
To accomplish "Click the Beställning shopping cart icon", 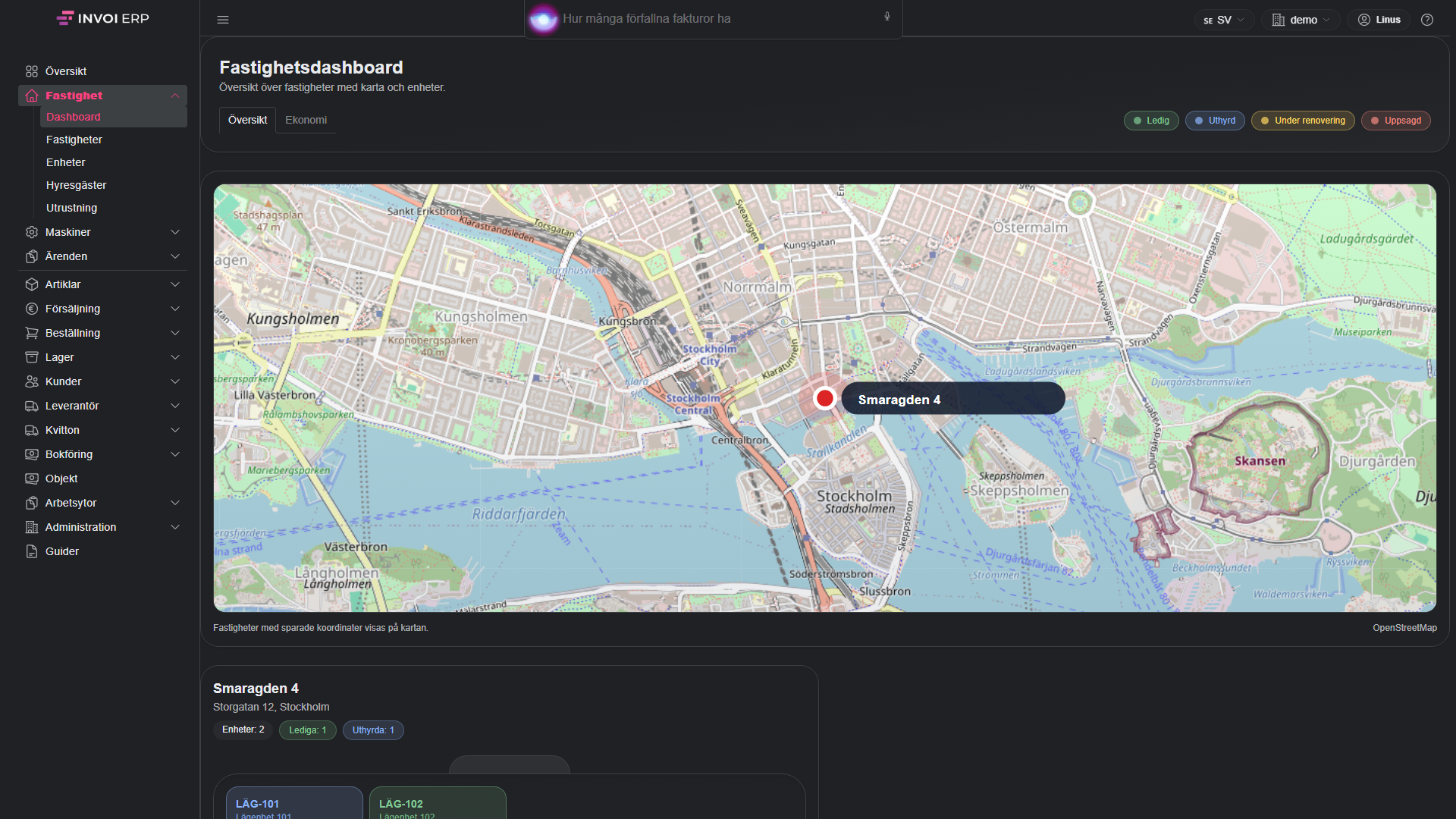I will [x=32, y=333].
